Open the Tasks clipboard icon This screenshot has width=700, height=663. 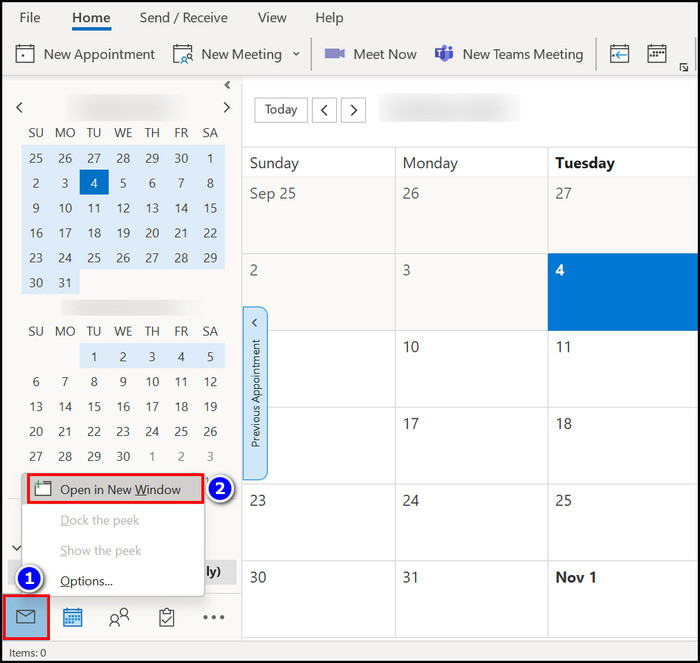tap(166, 617)
